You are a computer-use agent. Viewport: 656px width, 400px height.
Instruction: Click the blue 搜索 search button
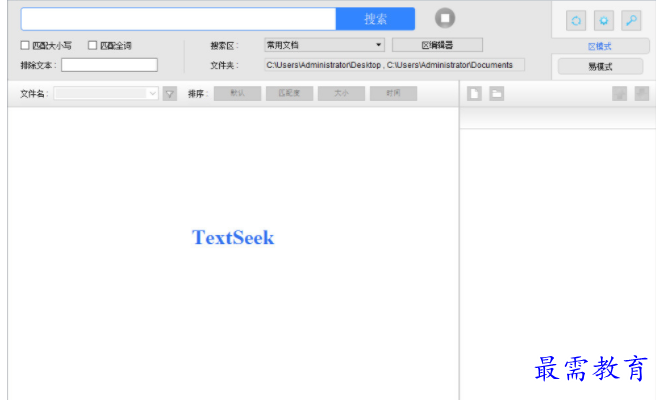click(x=375, y=19)
